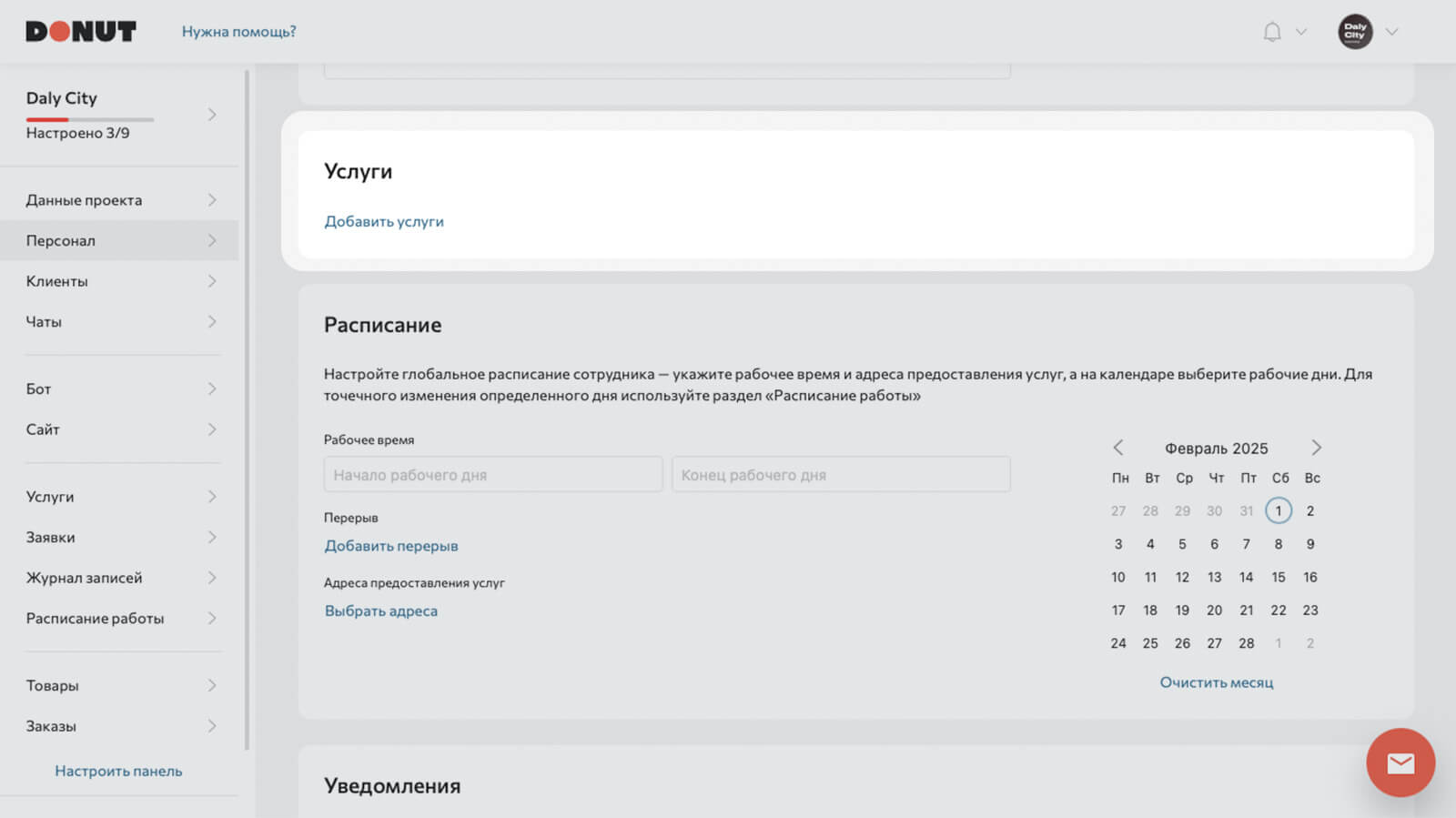Toggle February 14 as a working day

coord(1246,577)
